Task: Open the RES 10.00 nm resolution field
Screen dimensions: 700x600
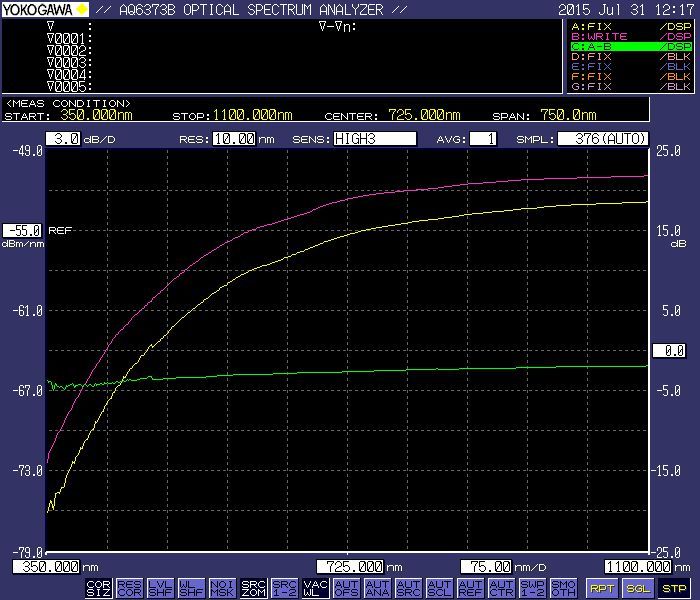Action: click(234, 139)
